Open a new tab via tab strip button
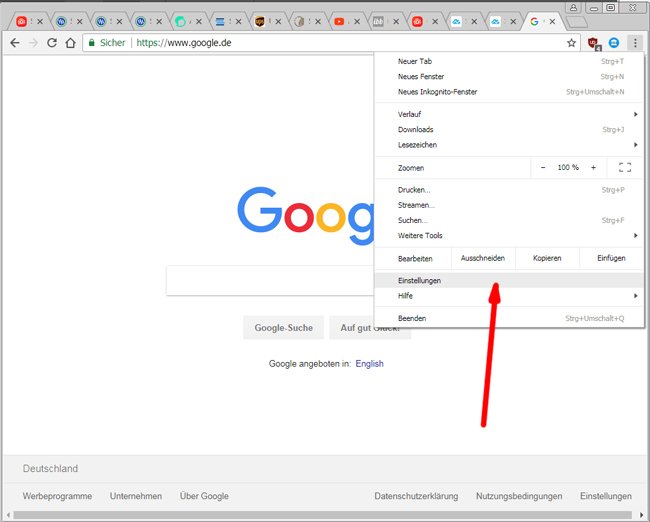Viewport: 650px width, 522px height. coord(577,22)
